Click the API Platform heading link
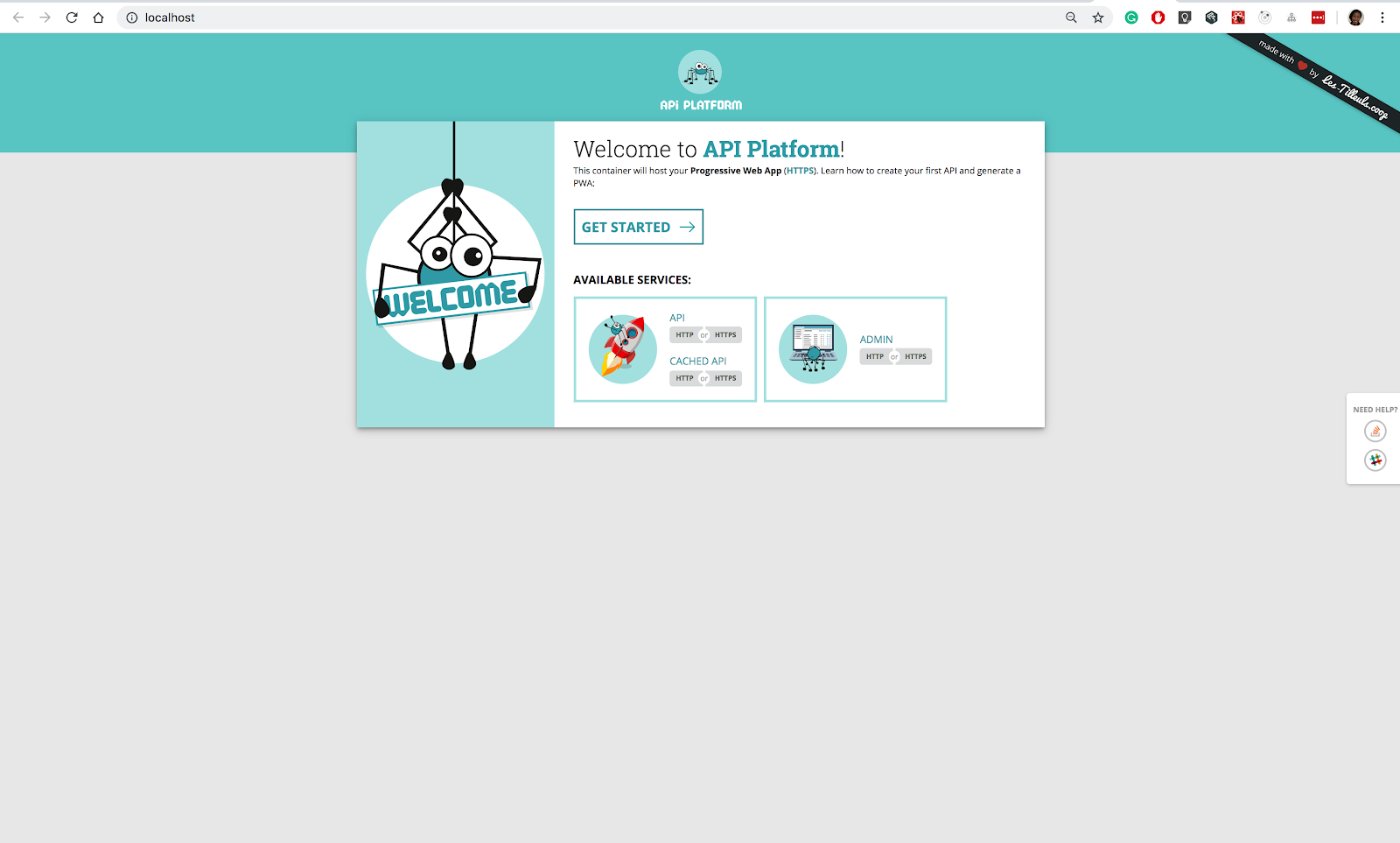Image resolution: width=1400 pixels, height=843 pixels. [x=772, y=150]
